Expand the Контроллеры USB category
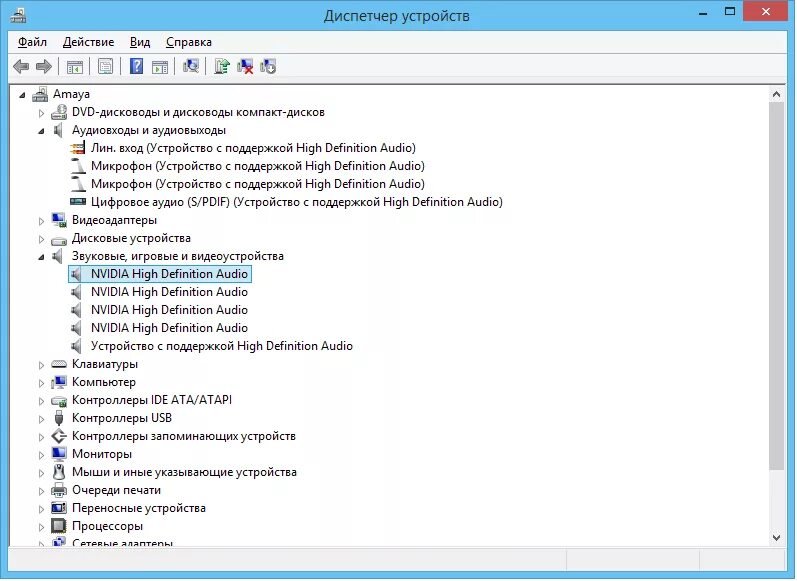The width and height of the screenshot is (797, 581). [x=42, y=419]
